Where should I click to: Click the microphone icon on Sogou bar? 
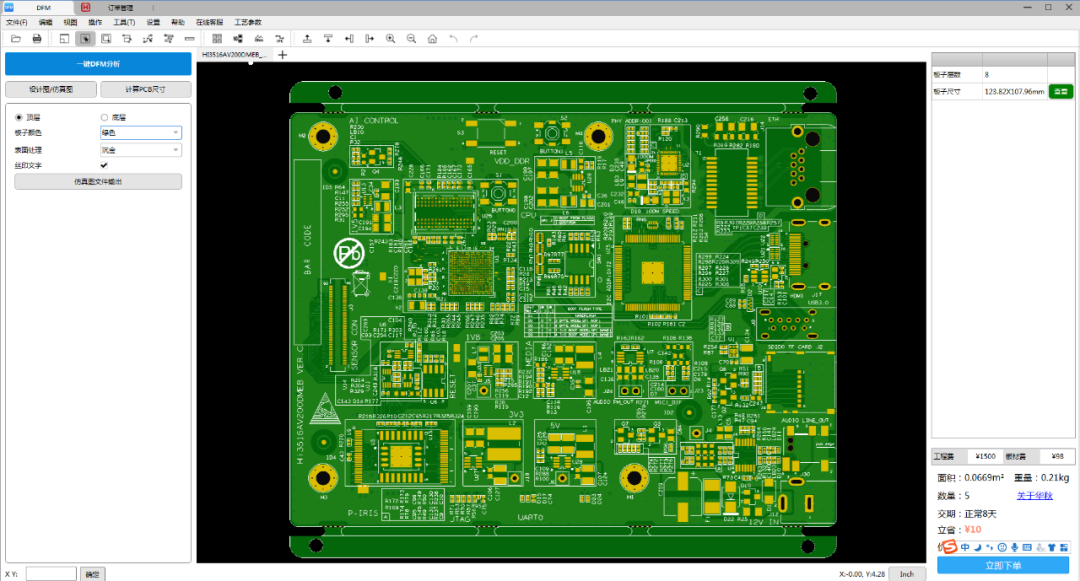click(x=1015, y=547)
